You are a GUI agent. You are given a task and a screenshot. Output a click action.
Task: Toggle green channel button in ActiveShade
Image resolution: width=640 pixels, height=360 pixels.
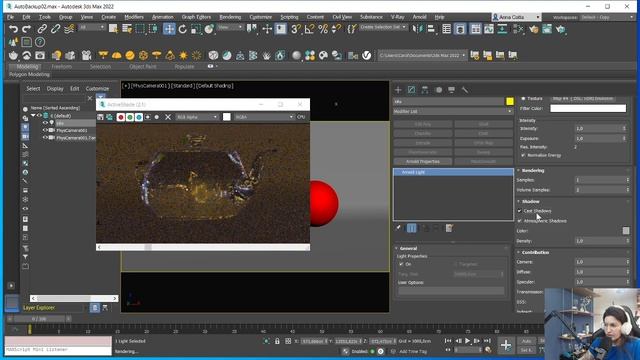(x=130, y=117)
